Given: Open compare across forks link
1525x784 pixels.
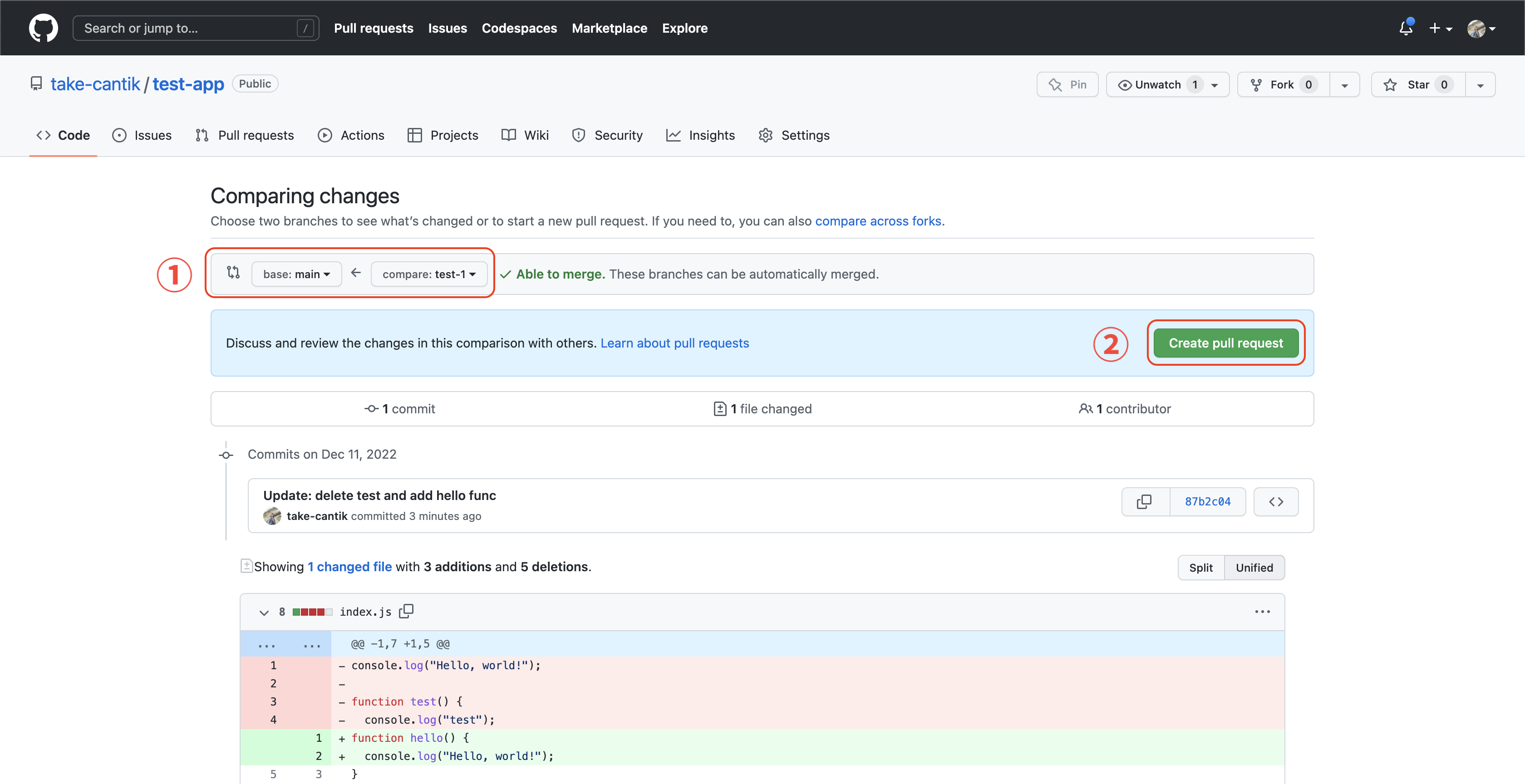Looking at the screenshot, I should point(878,220).
